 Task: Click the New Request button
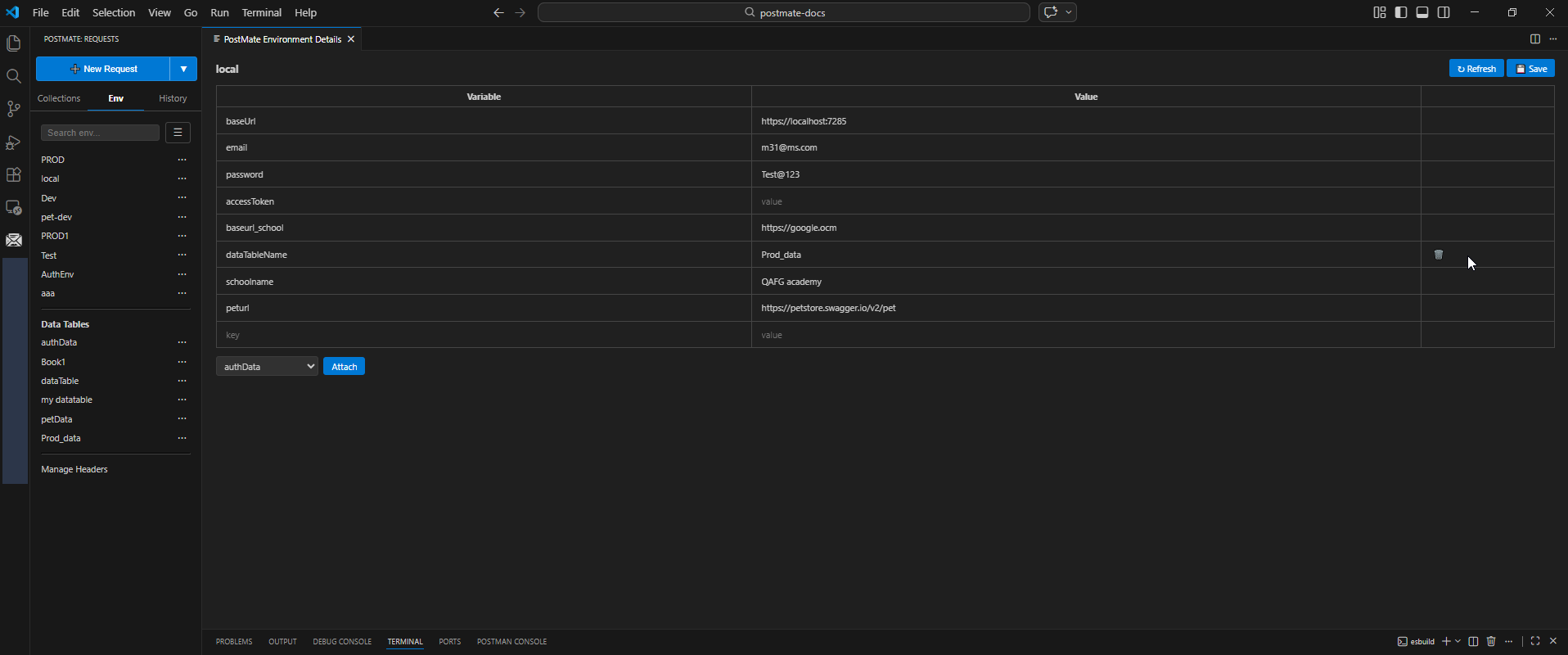pos(103,69)
